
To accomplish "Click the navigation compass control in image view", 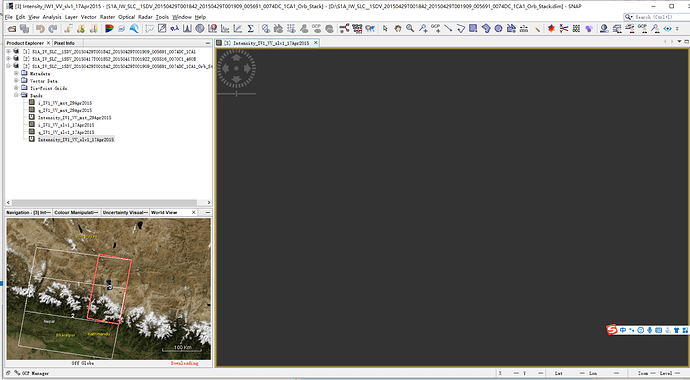I will click(x=236, y=69).
